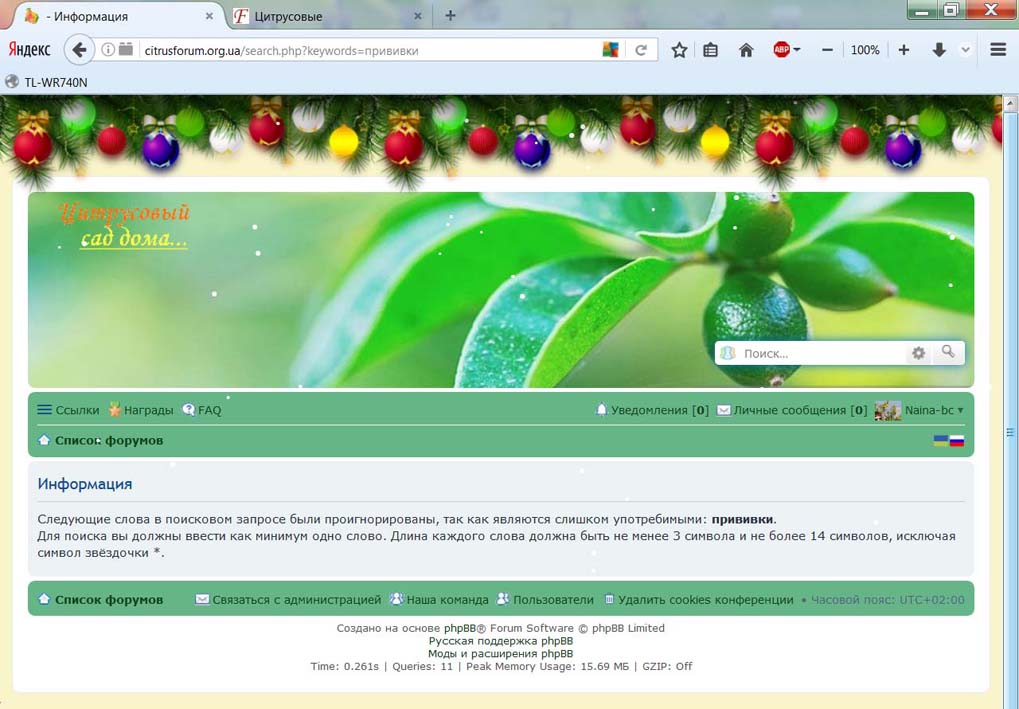Open a new browser tab
Image resolution: width=1019 pixels, height=709 pixels.
click(x=450, y=15)
